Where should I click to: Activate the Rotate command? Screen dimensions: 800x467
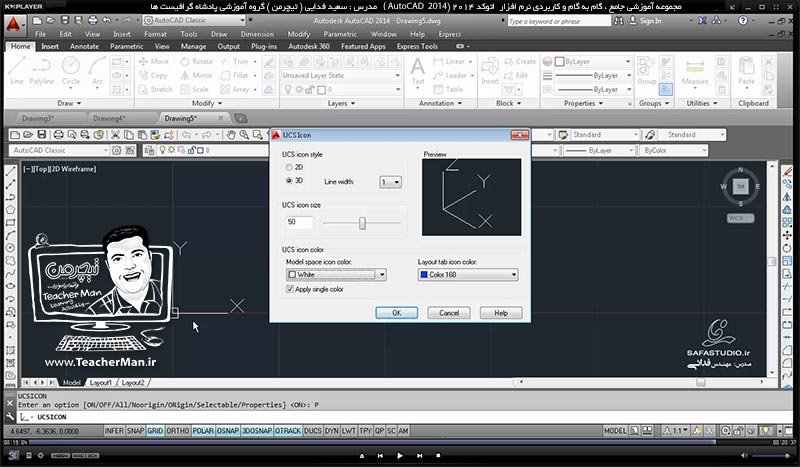(196, 61)
